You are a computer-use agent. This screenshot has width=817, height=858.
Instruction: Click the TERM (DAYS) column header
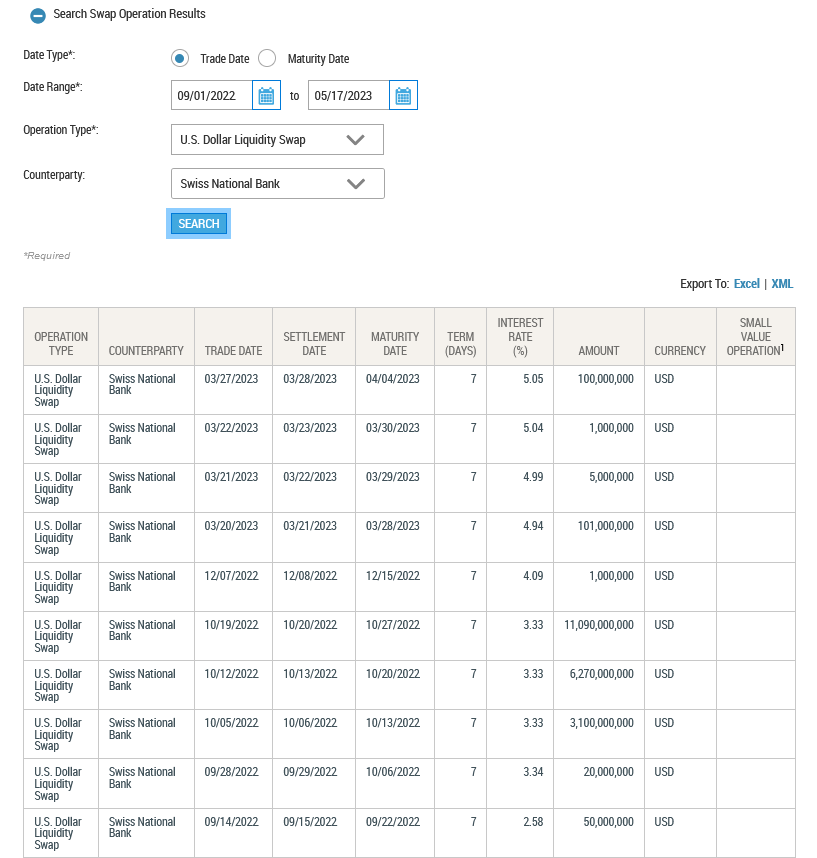pos(460,337)
